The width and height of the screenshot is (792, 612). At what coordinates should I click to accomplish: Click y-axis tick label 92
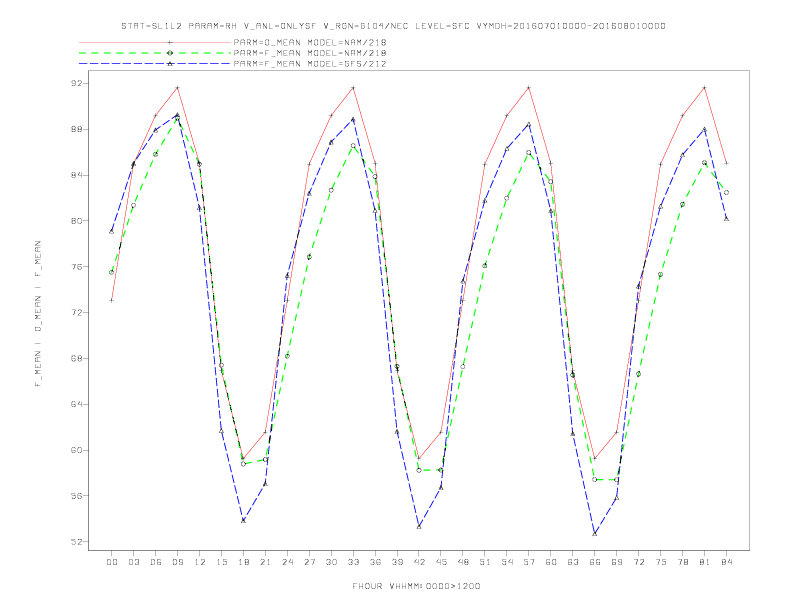click(76, 83)
